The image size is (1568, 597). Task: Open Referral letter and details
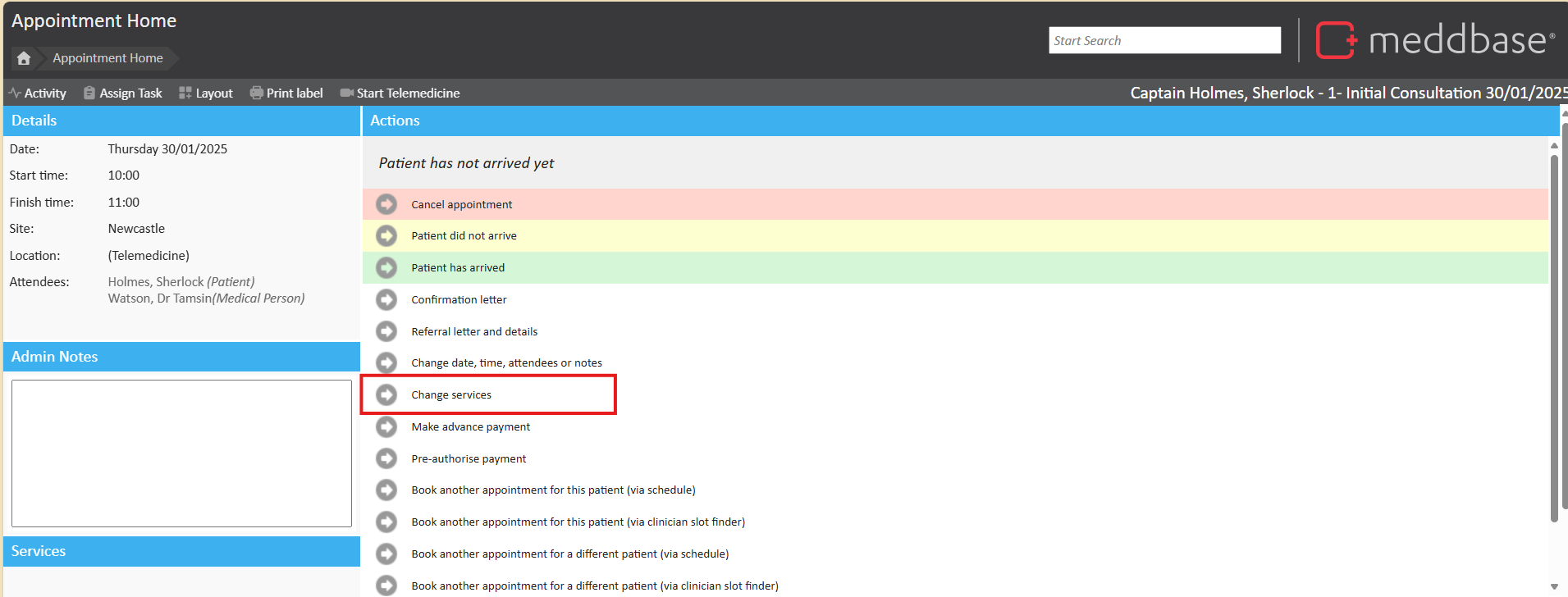coord(474,332)
